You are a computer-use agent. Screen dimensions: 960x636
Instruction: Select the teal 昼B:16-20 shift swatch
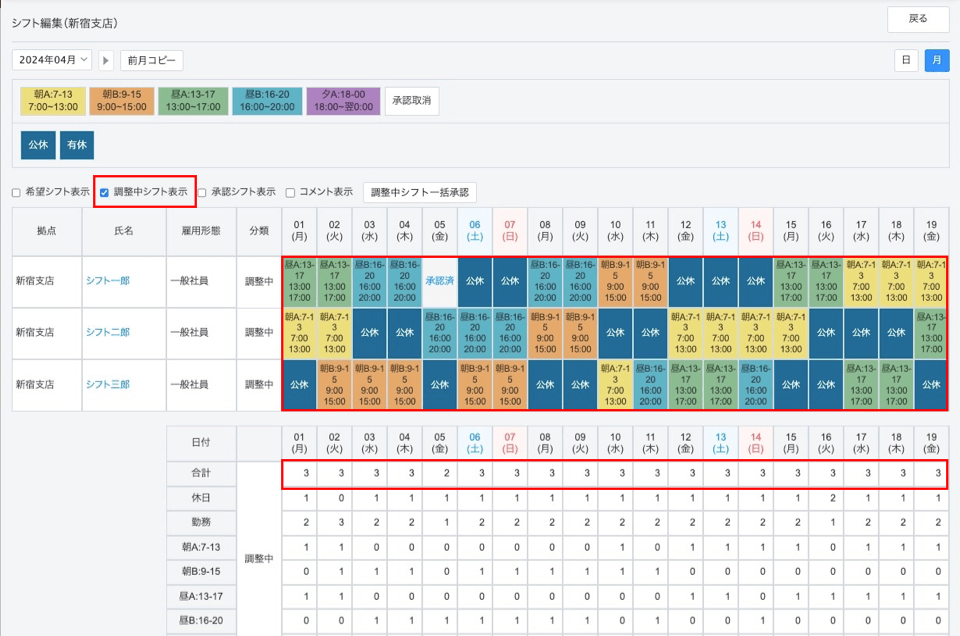[x=265, y=101]
